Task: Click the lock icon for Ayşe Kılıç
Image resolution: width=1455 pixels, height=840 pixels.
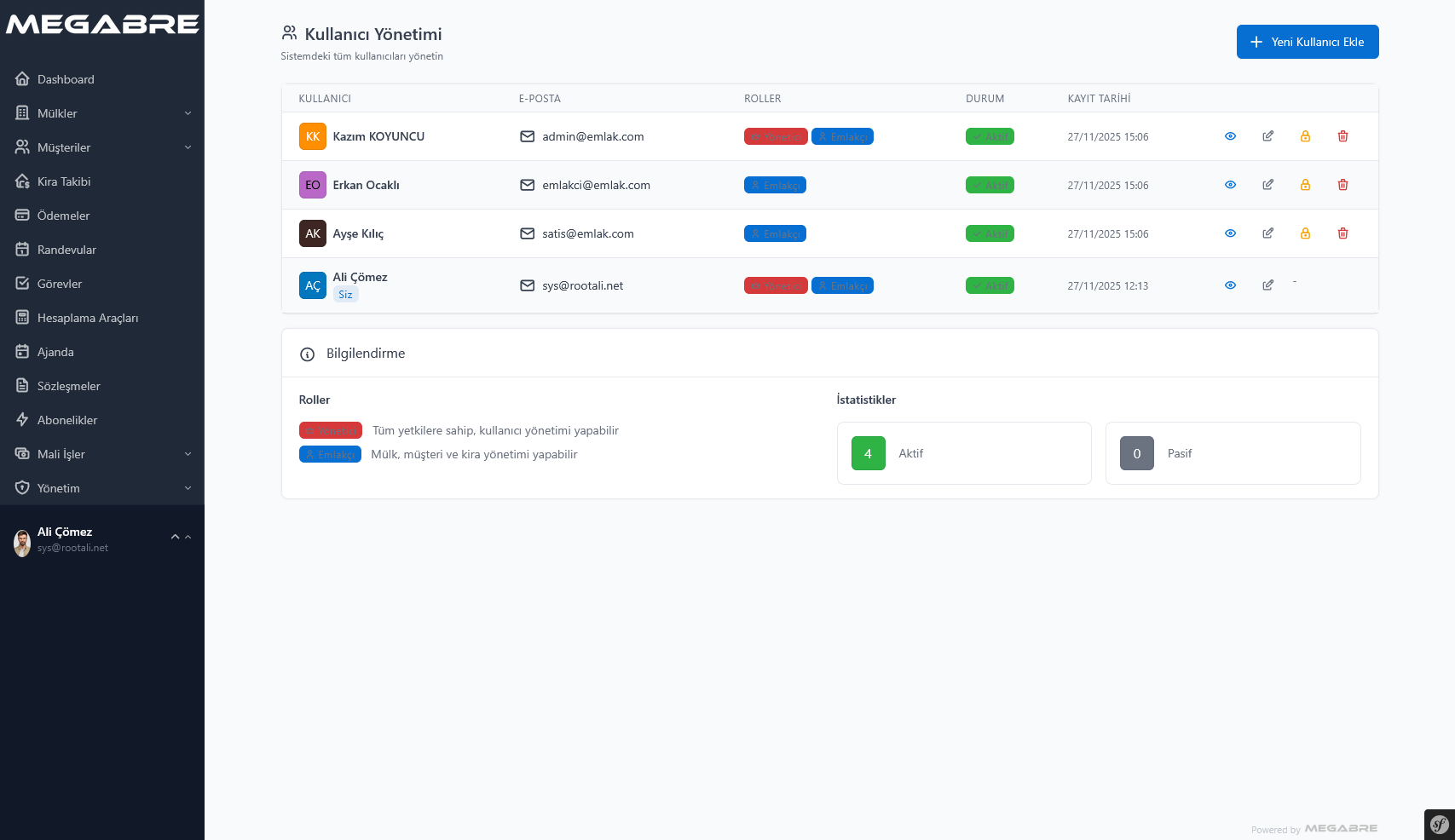Action: click(1305, 233)
